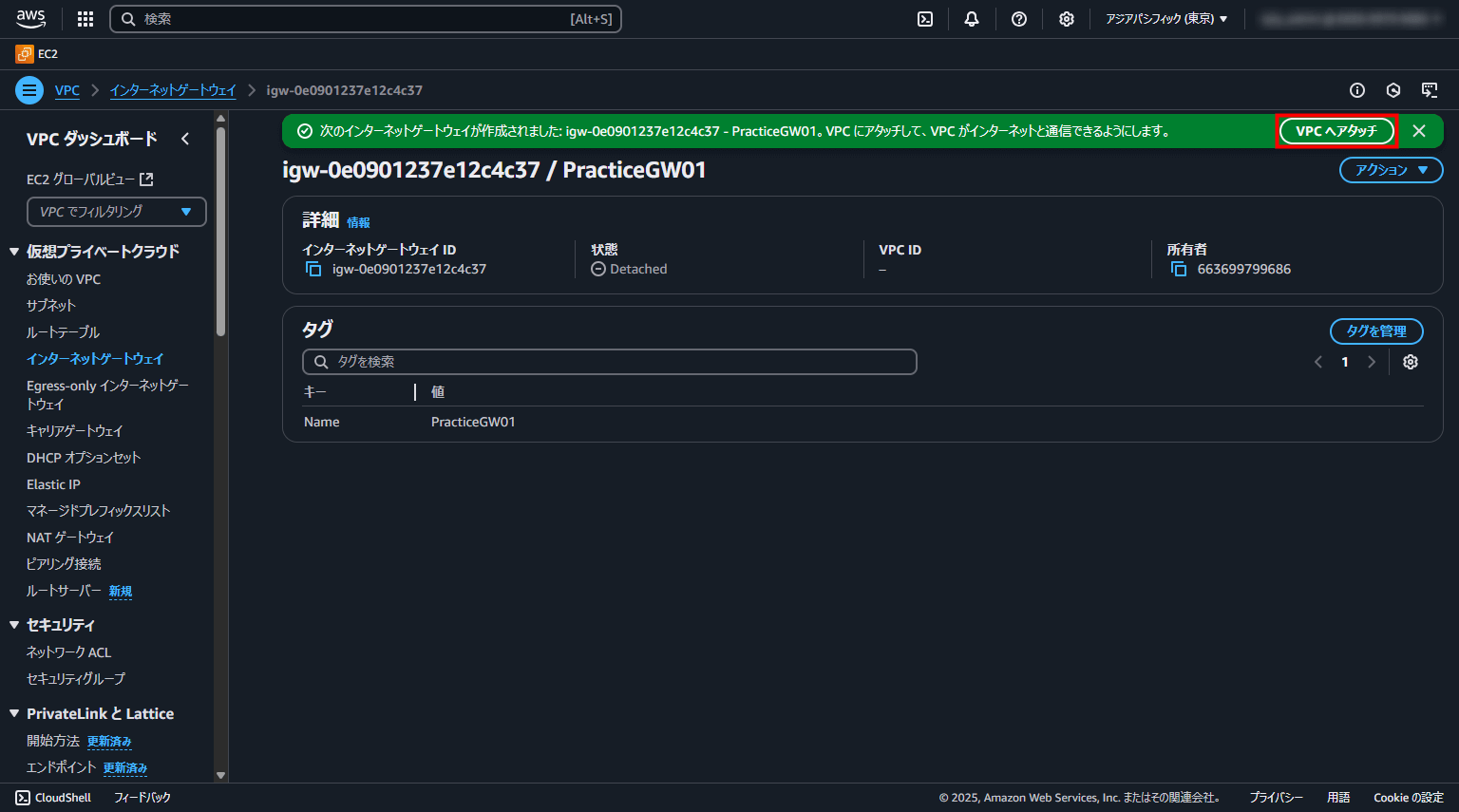Click the Name tag key cell
The width and height of the screenshot is (1459, 812).
point(322,422)
